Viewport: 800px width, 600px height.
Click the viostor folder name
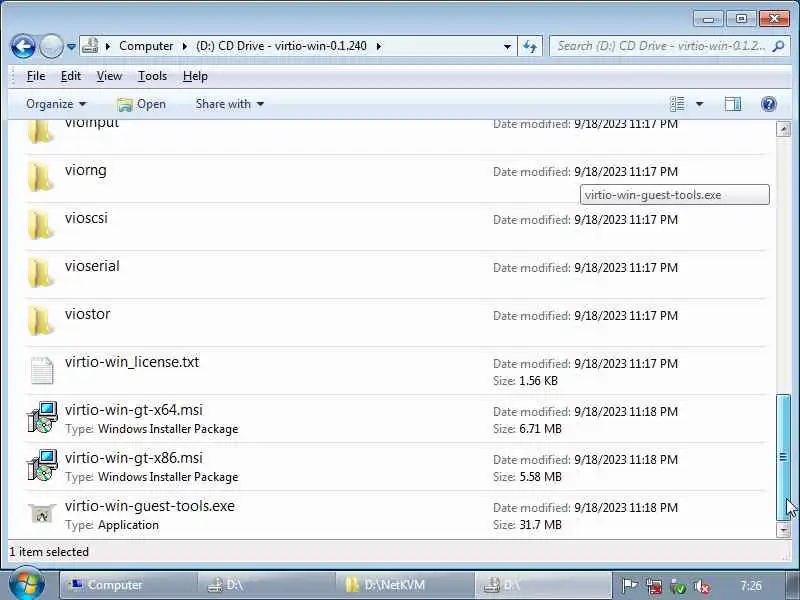[87, 314]
